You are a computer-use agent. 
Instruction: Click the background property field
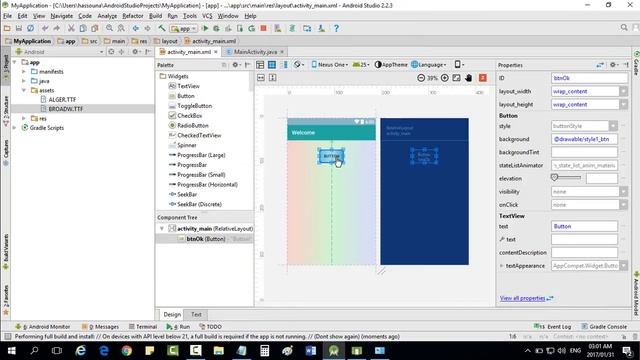[584, 139]
